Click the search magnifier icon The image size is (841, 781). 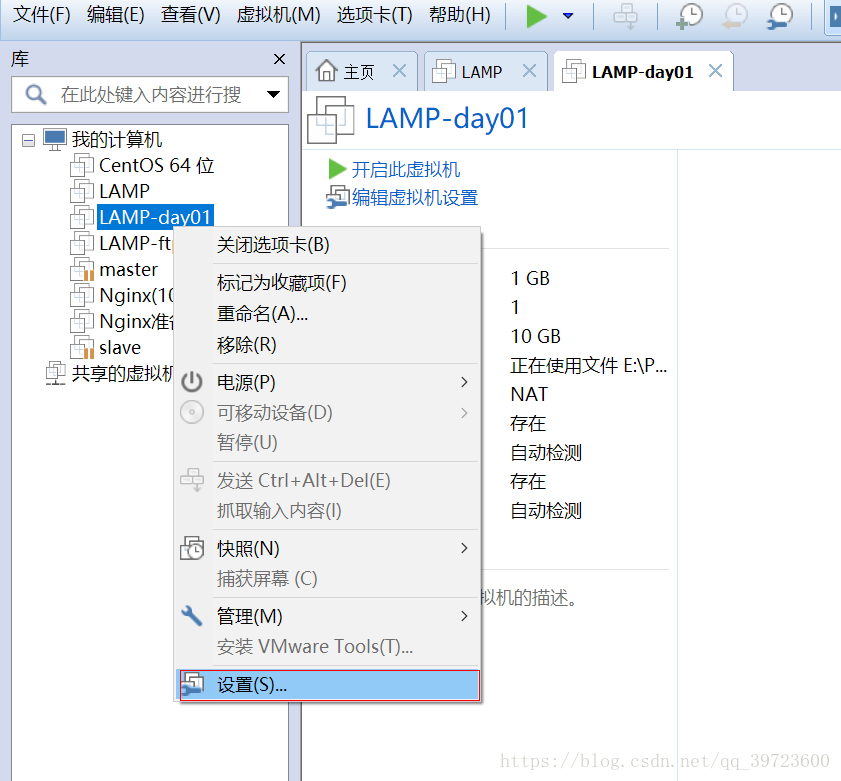tap(36, 94)
